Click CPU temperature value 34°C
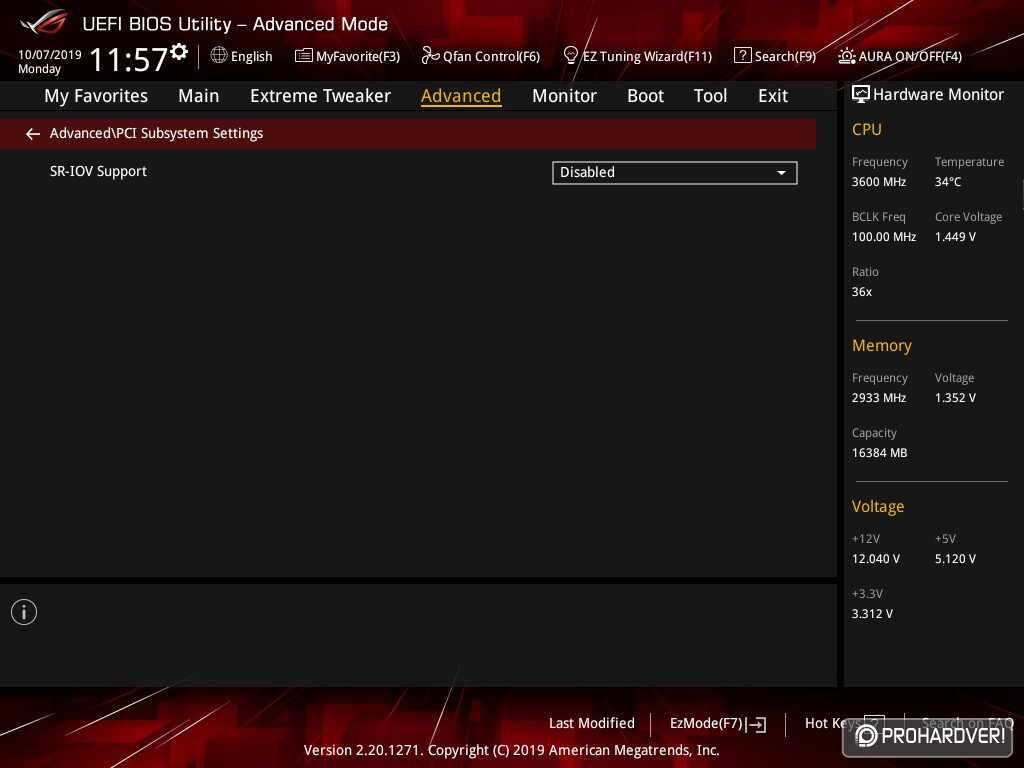 click(948, 182)
